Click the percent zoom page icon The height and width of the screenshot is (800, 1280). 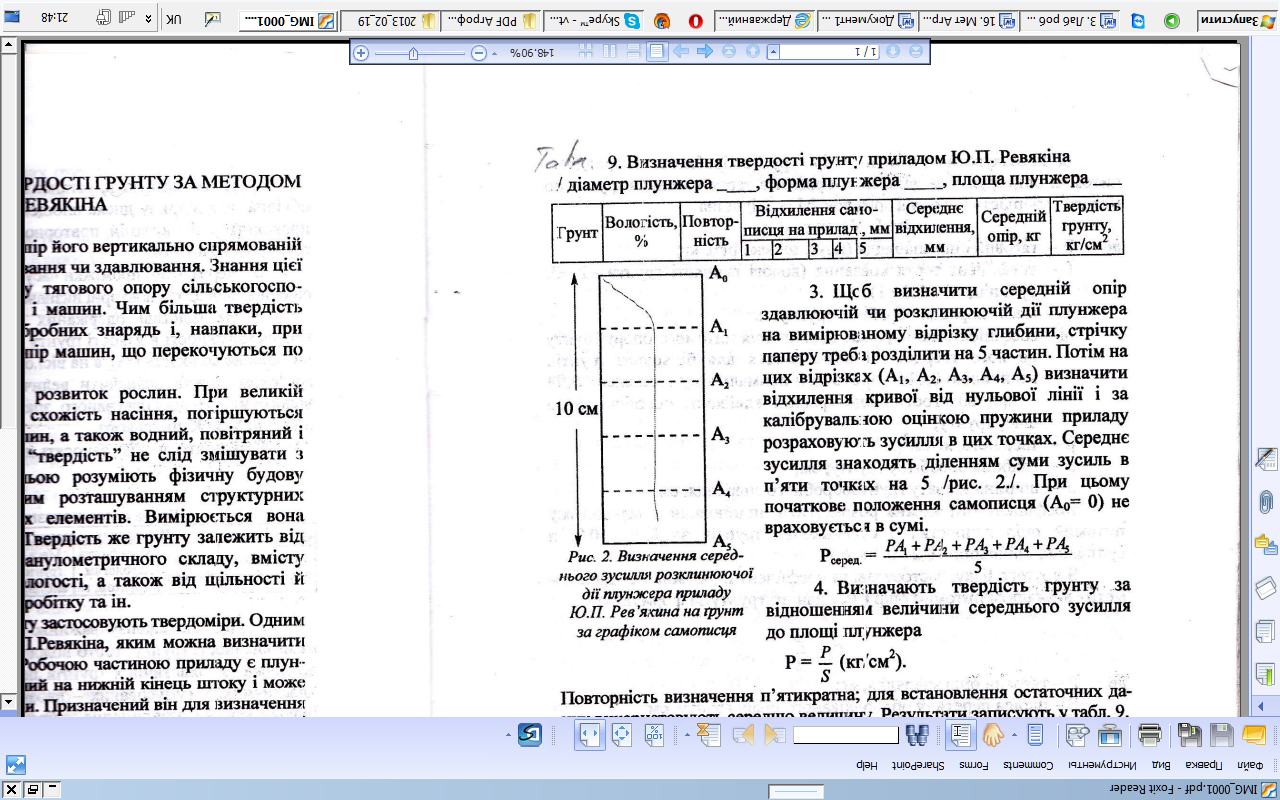click(654, 735)
